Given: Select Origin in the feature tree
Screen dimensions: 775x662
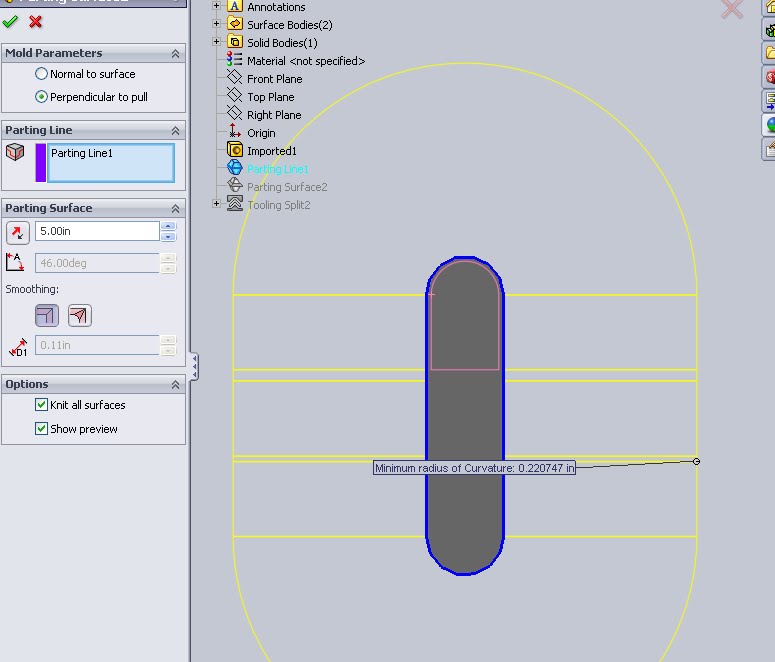Looking at the screenshot, I should (x=261, y=133).
